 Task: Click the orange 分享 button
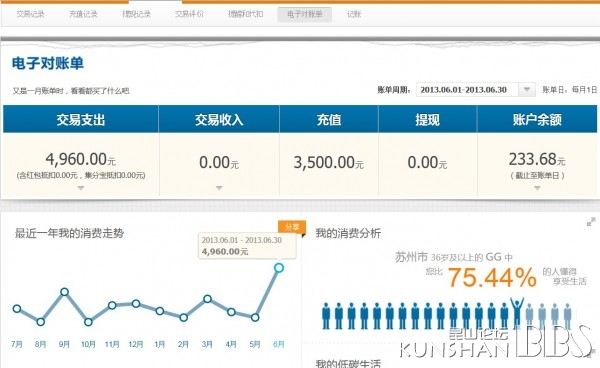(x=292, y=227)
